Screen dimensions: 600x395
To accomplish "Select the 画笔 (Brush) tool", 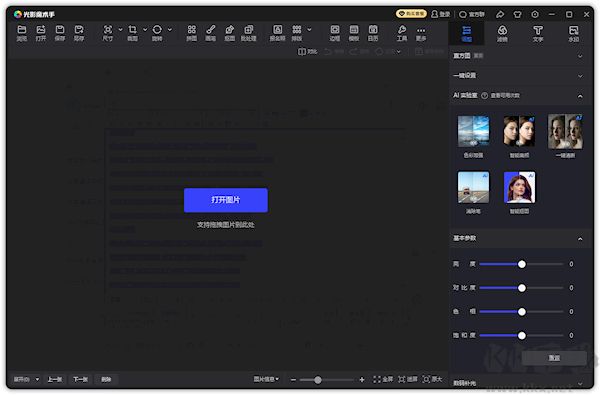I will [x=210, y=33].
